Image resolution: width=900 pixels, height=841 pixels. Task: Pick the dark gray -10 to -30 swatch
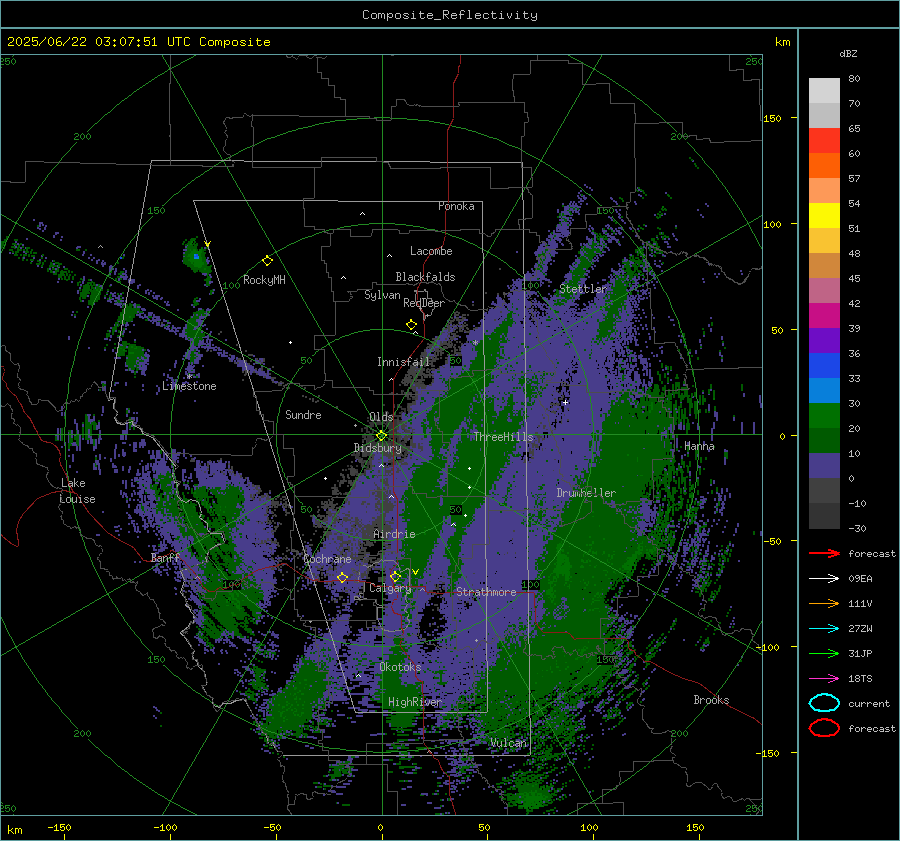tap(824, 515)
